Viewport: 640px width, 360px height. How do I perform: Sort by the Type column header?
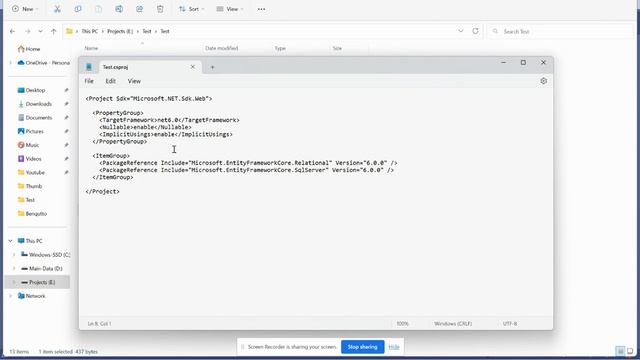[x=280, y=48]
